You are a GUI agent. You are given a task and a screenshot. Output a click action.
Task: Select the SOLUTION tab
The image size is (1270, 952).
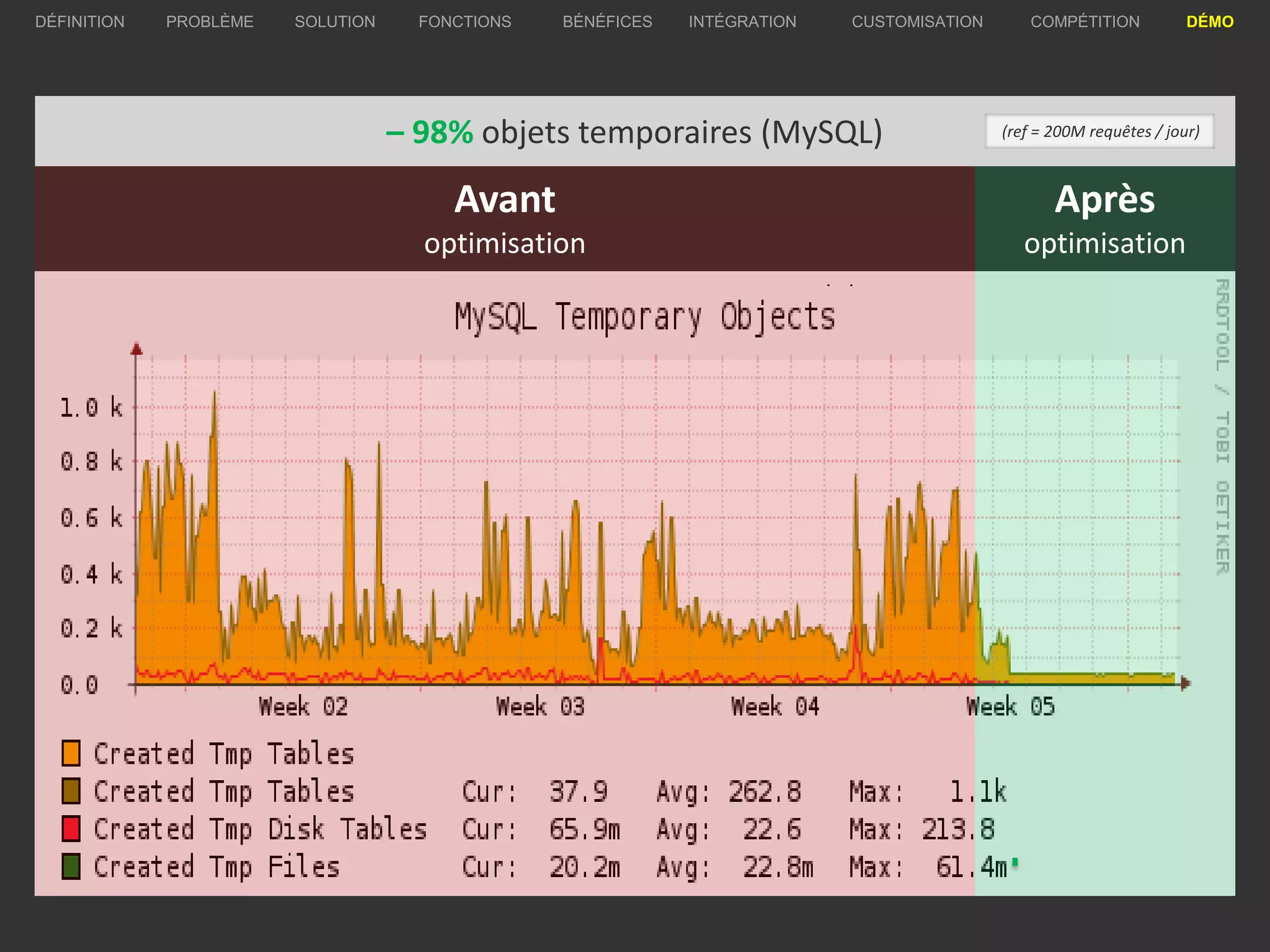click(335, 22)
